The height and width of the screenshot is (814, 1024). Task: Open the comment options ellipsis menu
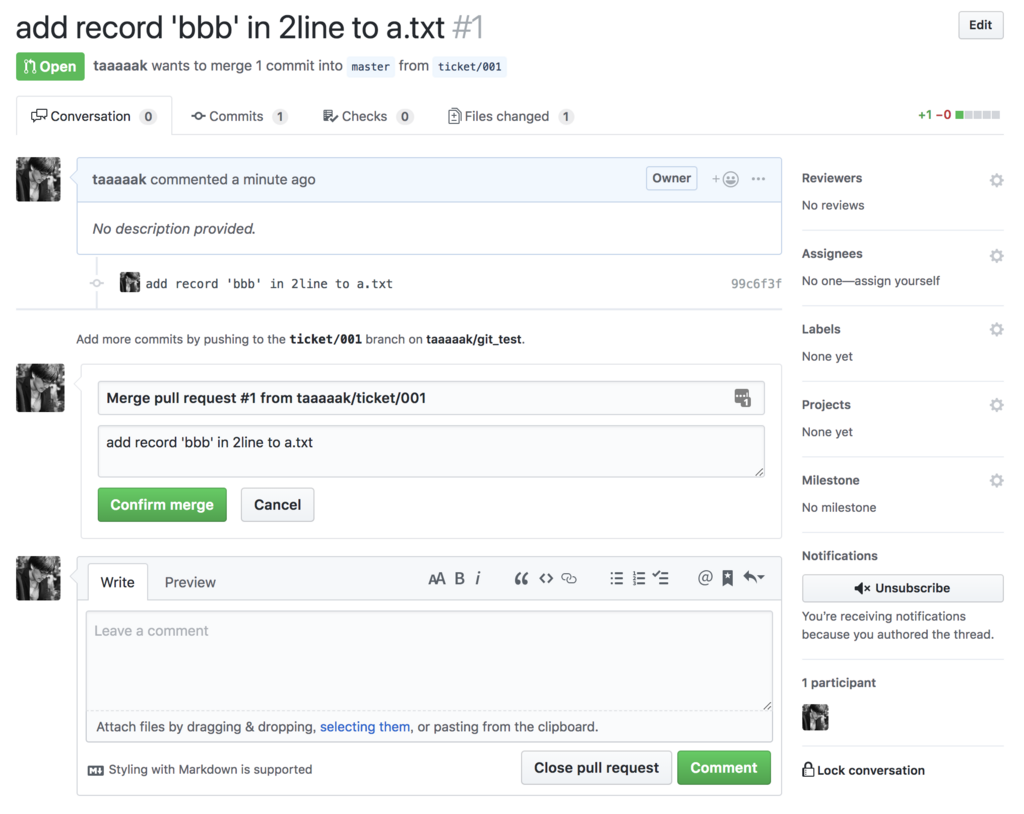pyautogui.click(x=758, y=179)
